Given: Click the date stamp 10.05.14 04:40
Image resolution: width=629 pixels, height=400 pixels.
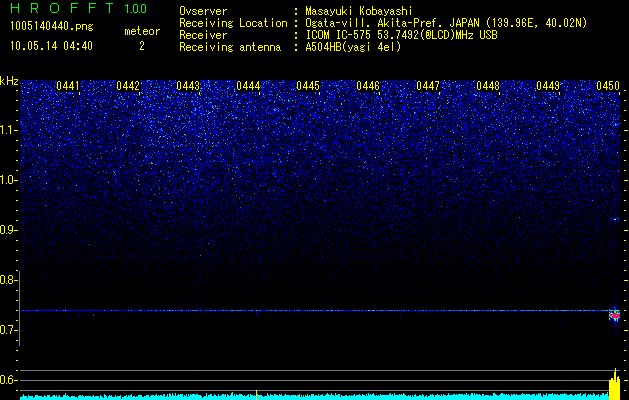Looking at the screenshot, I should point(51,46).
